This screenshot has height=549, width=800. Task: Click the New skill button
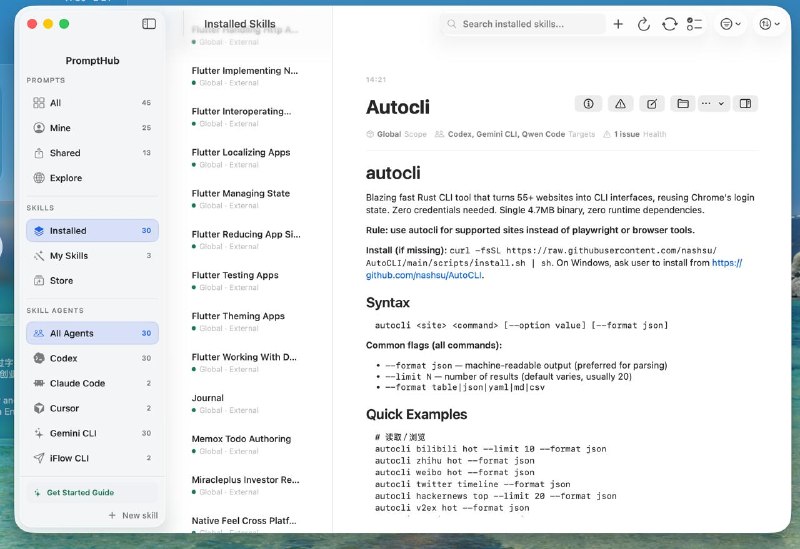point(134,515)
